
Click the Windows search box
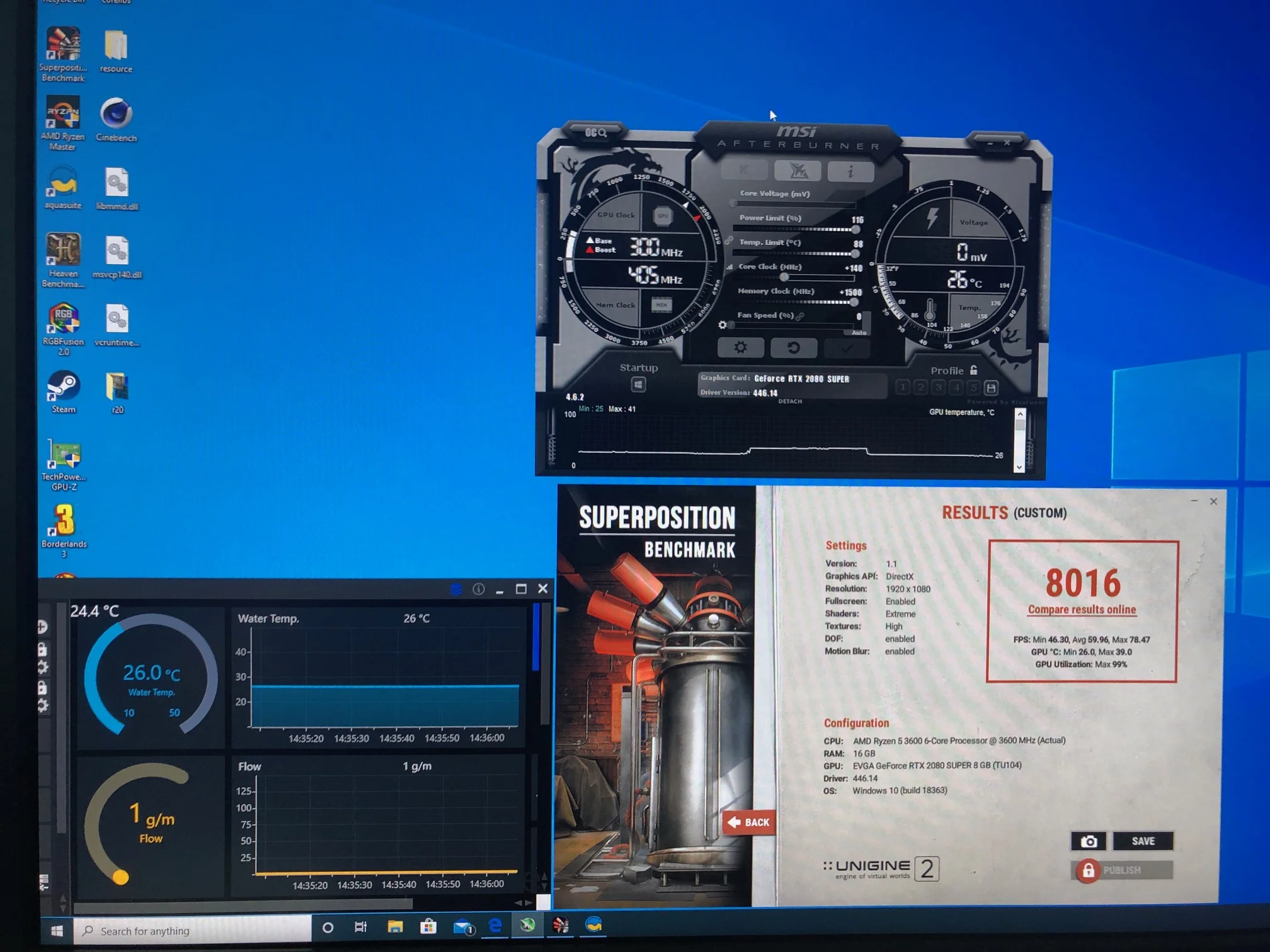(193, 930)
